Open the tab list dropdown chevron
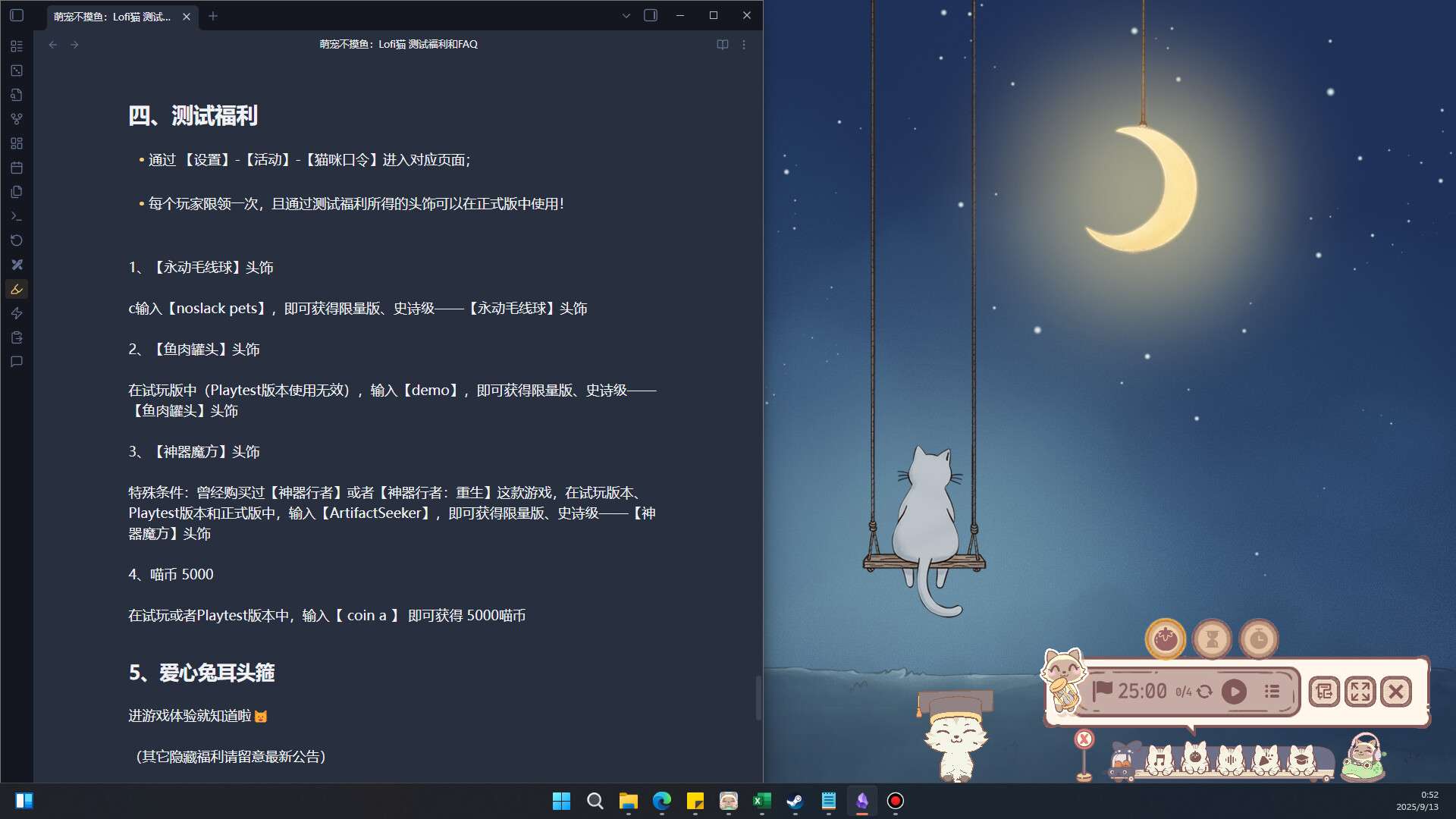Image resolution: width=1456 pixels, height=819 pixels. click(625, 15)
